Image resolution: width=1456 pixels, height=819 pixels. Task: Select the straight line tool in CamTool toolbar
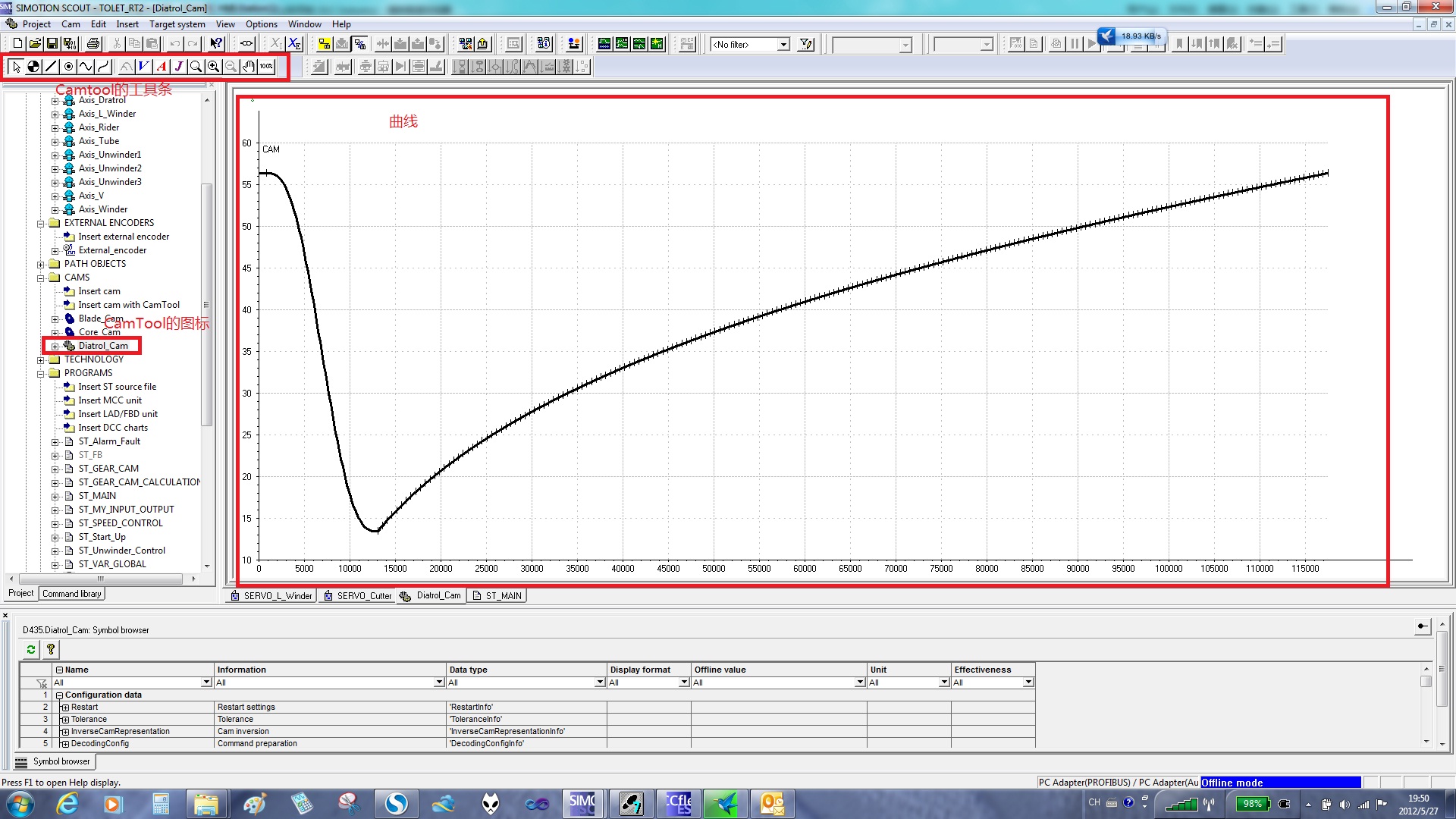click(x=51, y=67)
